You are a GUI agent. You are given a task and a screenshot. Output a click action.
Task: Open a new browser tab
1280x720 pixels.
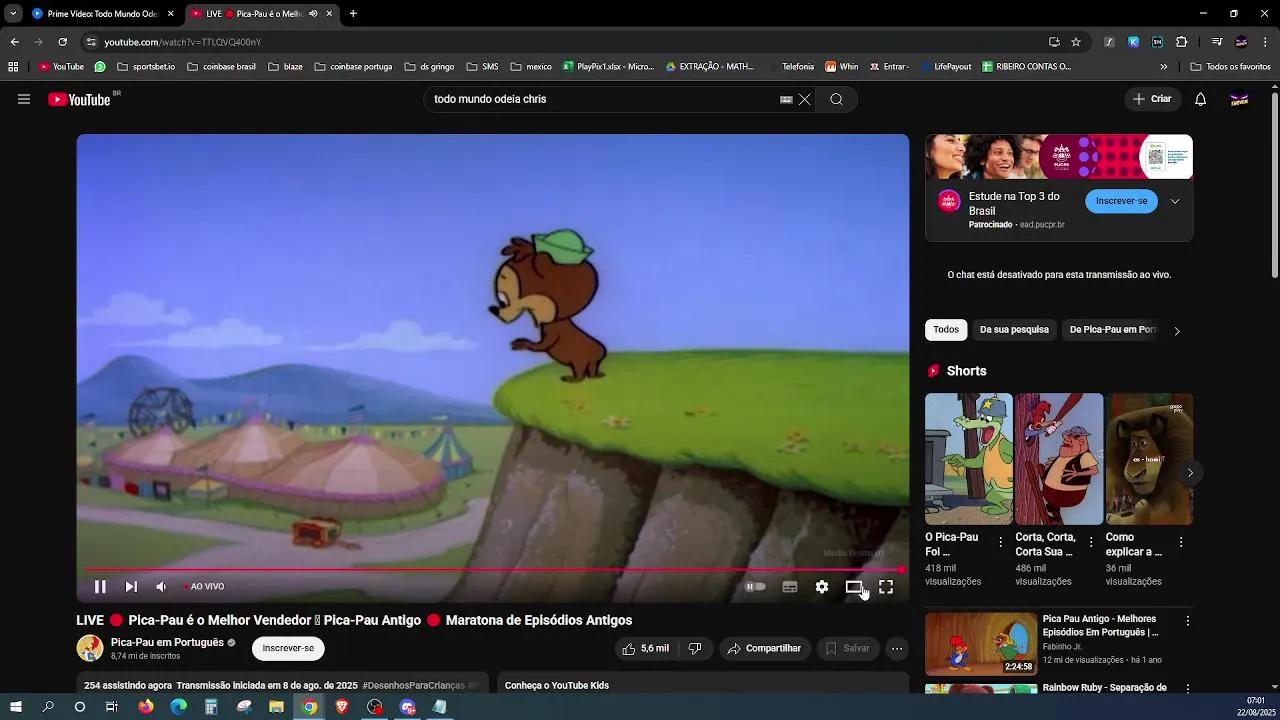[x=353, y=14]
